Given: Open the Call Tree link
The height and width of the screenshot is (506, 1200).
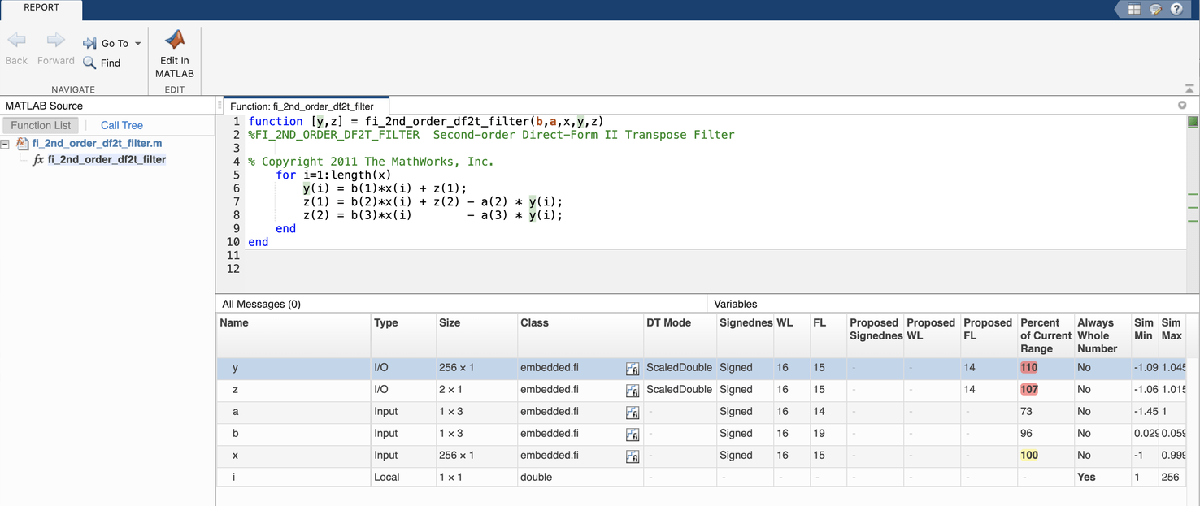Looking at the screenshot, I should point(122,125).
